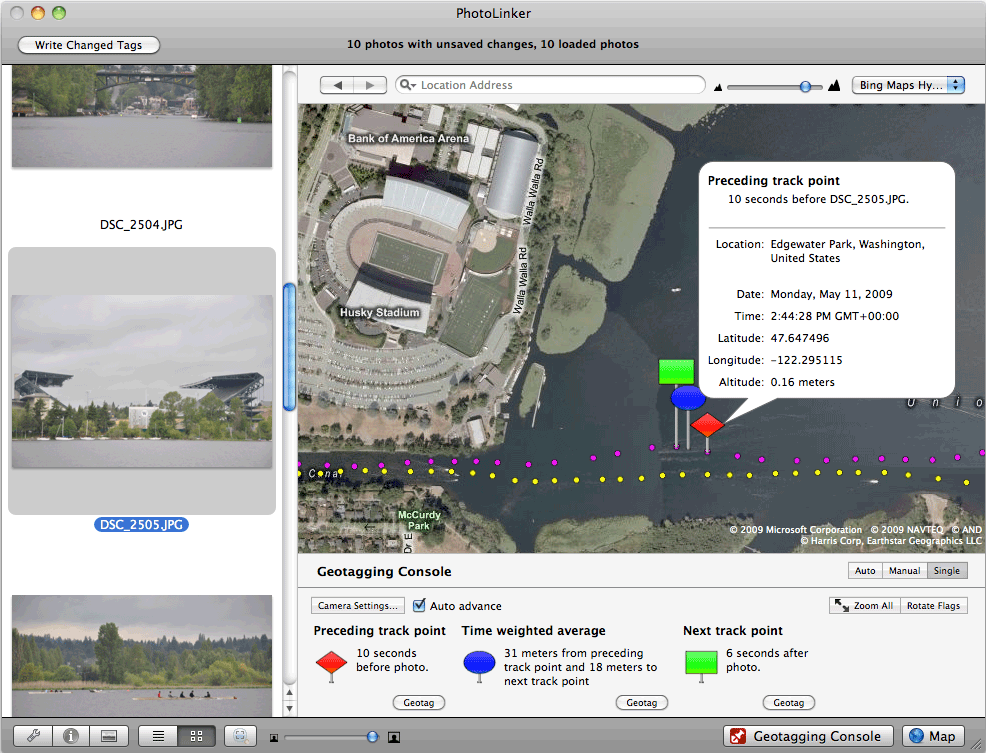This screenshot has height=753, width=986.
Task: Click the time 2:44:28 PM GMT+00:00
Action: tap(834, 316)
